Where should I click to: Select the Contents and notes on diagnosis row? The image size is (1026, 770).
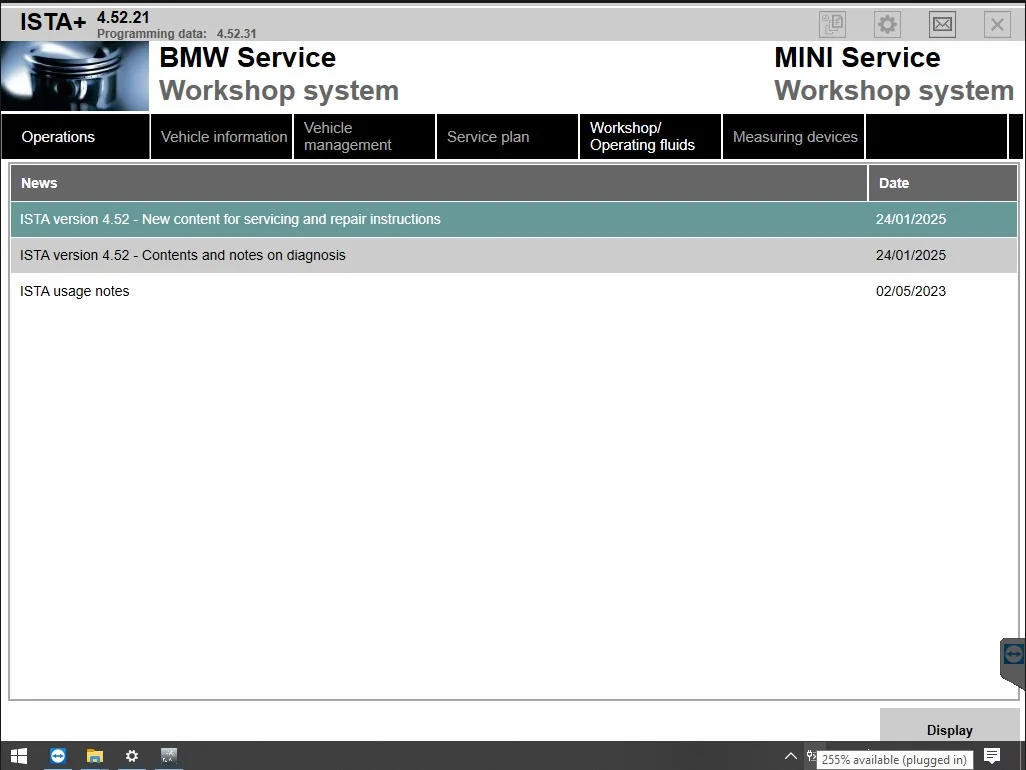183,255
